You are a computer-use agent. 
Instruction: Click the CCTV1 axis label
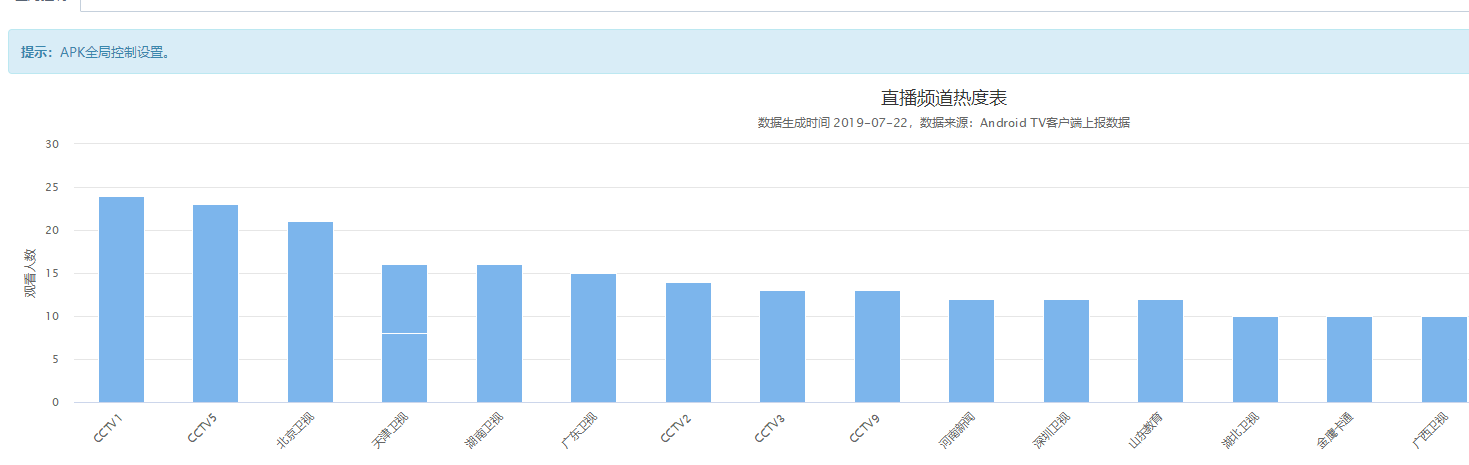107,427
